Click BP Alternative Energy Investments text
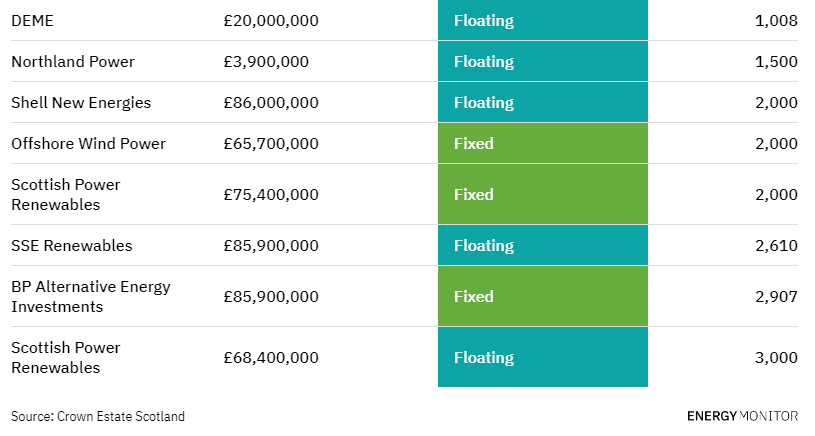Image resolution: width=815 pixels, height=436 pixels. tap(91, 297)
